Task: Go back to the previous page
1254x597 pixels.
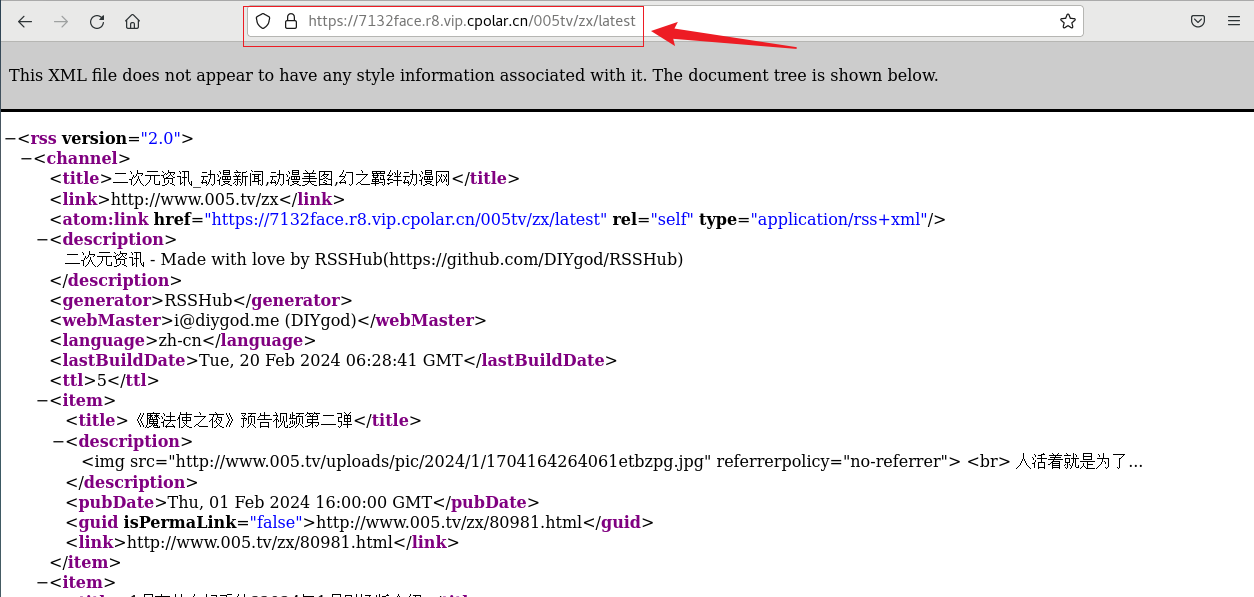Action: (x=25, y=21)
